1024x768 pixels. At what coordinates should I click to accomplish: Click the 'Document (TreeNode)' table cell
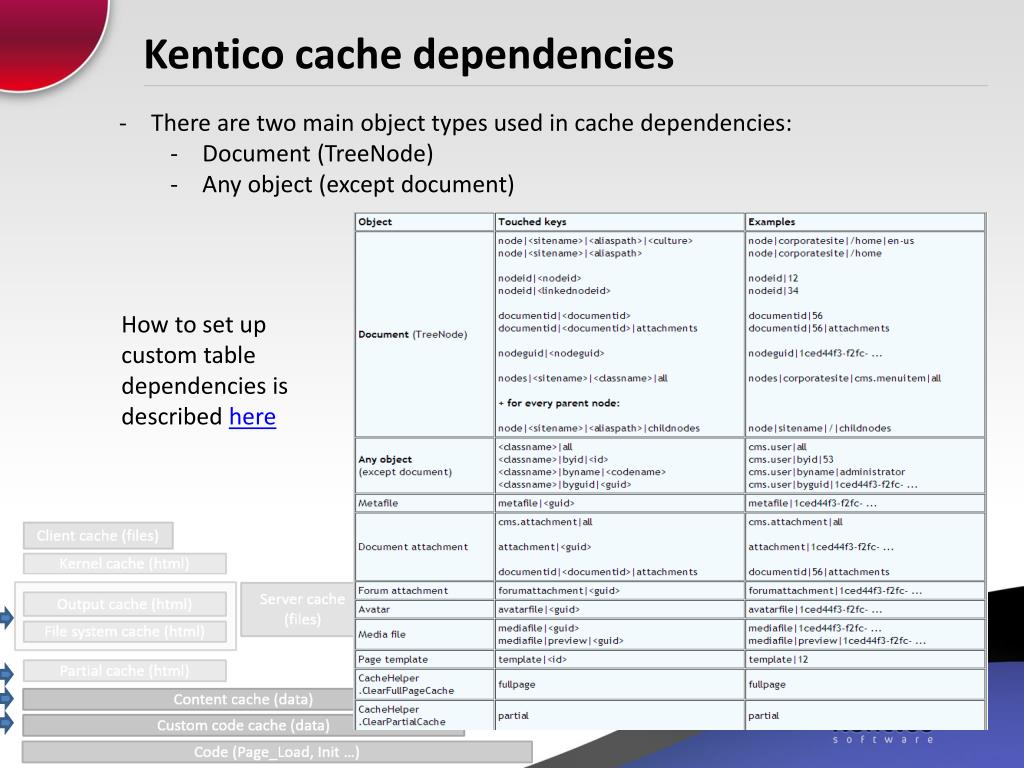[424, 334]
